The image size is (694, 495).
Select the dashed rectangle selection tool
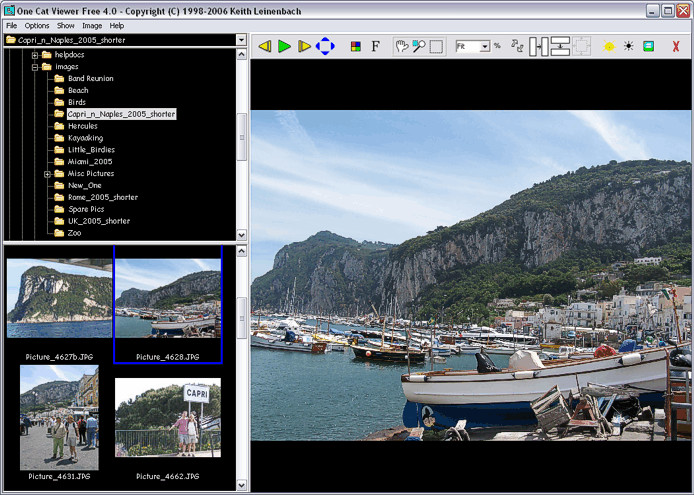point(436,46)
